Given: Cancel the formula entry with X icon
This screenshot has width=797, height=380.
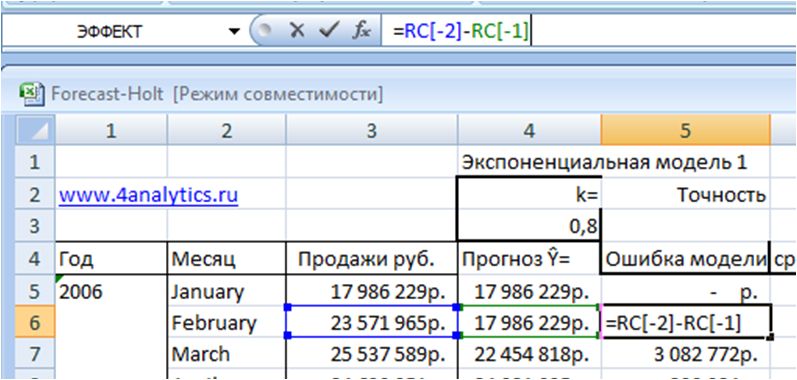Looking at the screenshot, I should click(296, 31).
